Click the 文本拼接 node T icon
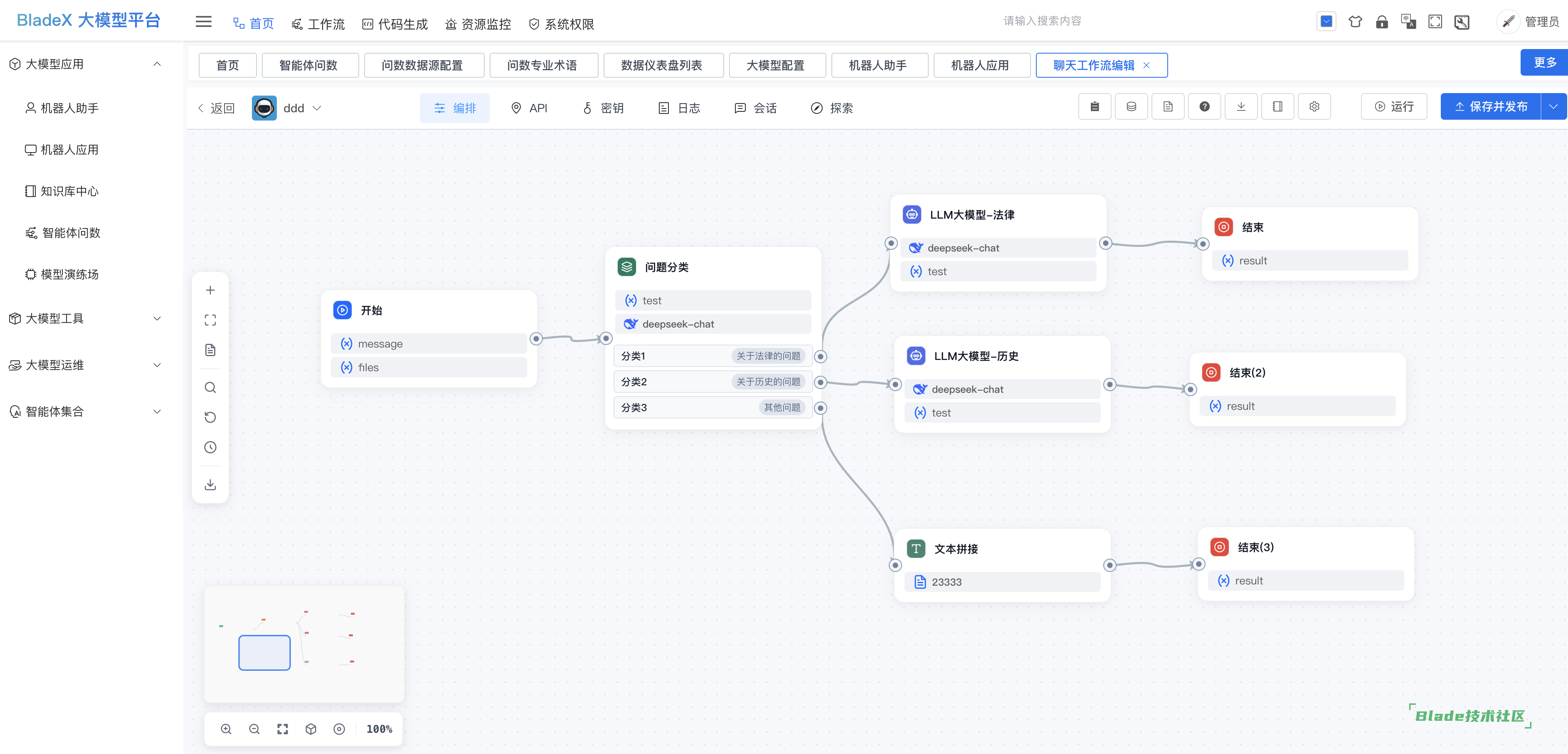 (916, 549)
